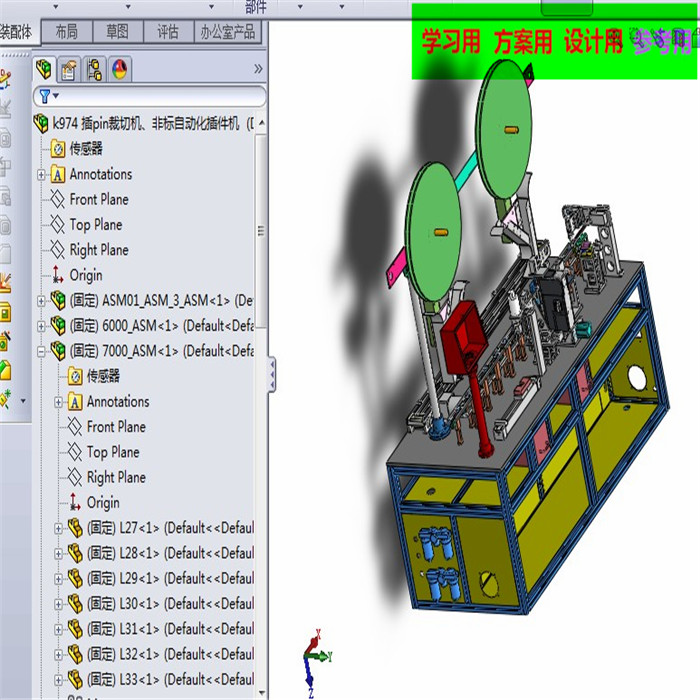
Task: Select the 6000_ASM<1> assembly icon
Action: (x=58, y=326)
